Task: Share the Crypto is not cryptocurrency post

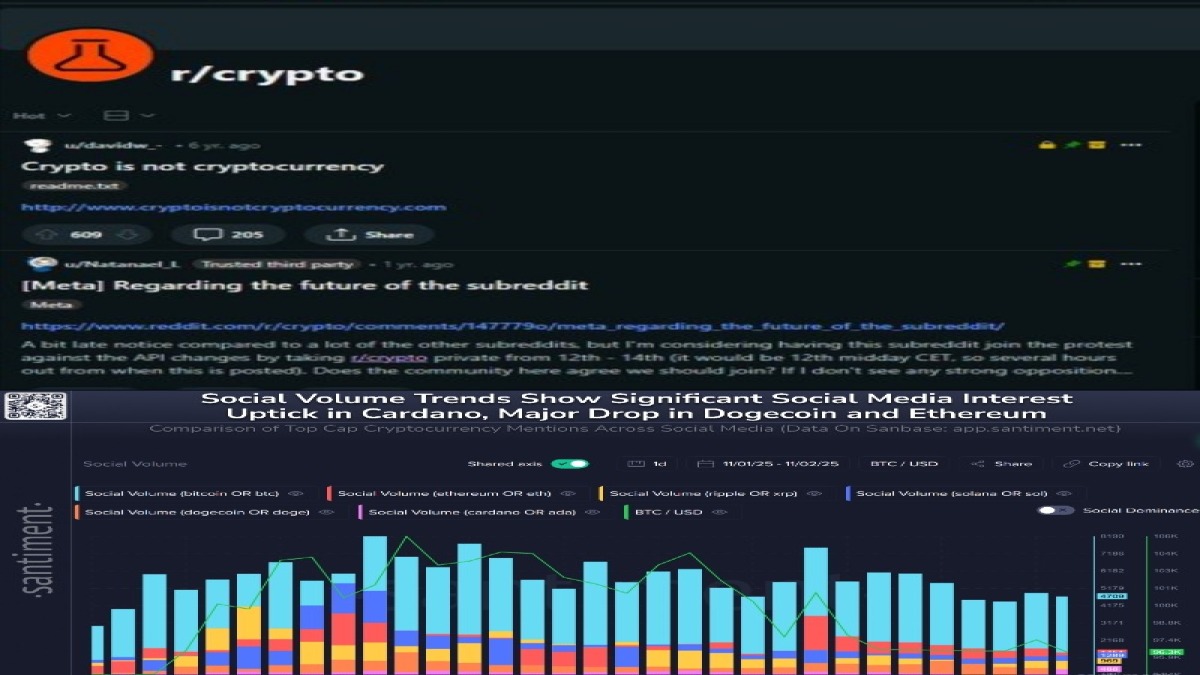Action: [369, 235]
